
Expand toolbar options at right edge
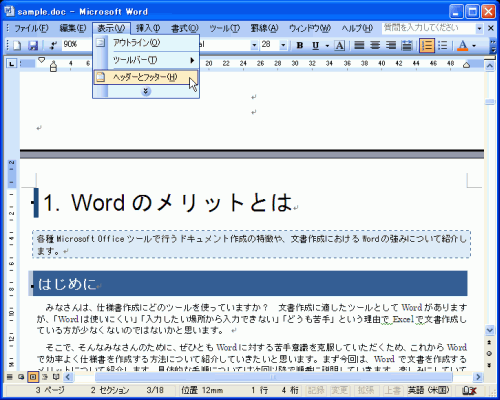(x=493, y=46)
